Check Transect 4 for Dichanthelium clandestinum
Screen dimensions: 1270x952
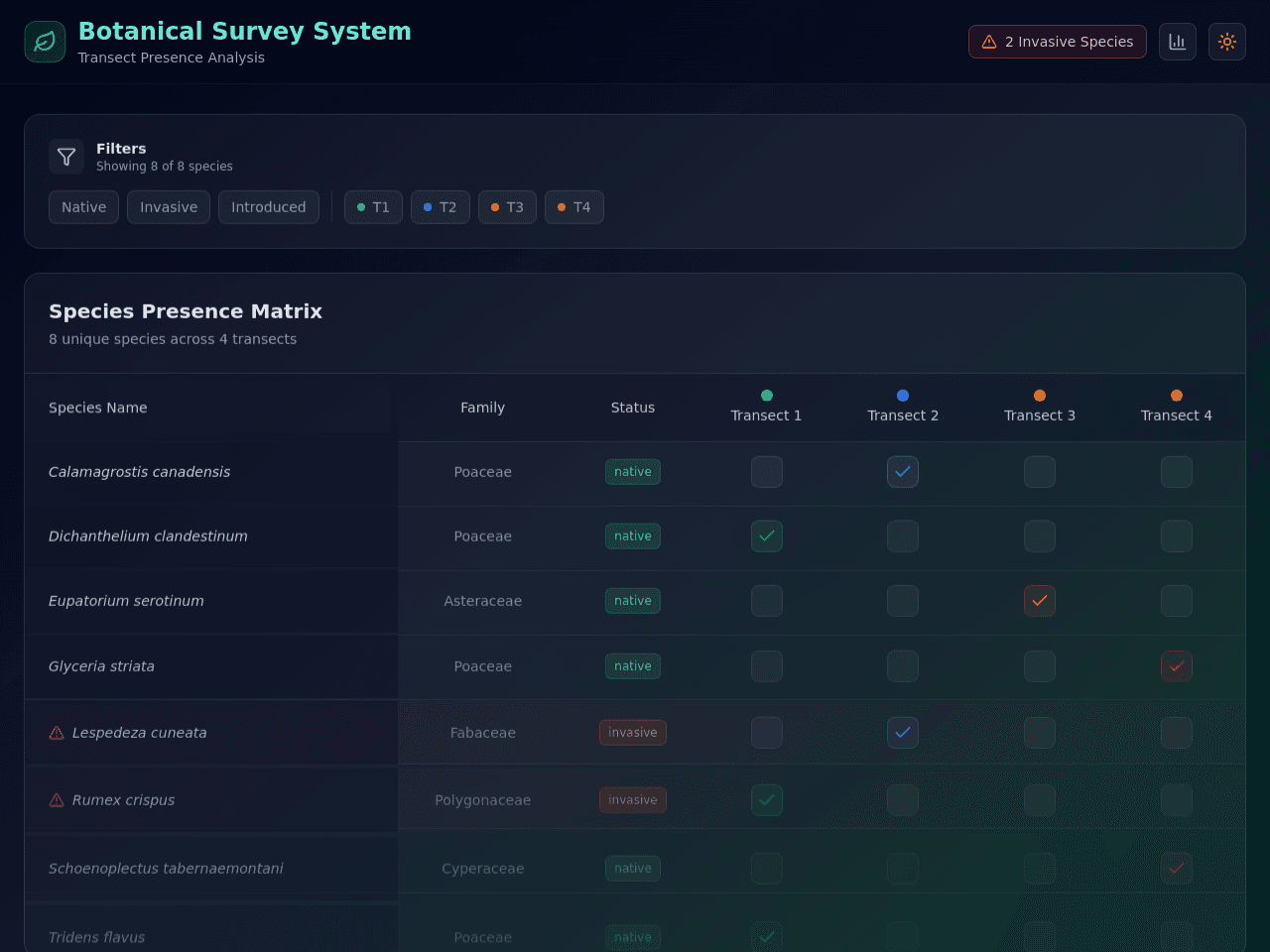pos(1177,536)
